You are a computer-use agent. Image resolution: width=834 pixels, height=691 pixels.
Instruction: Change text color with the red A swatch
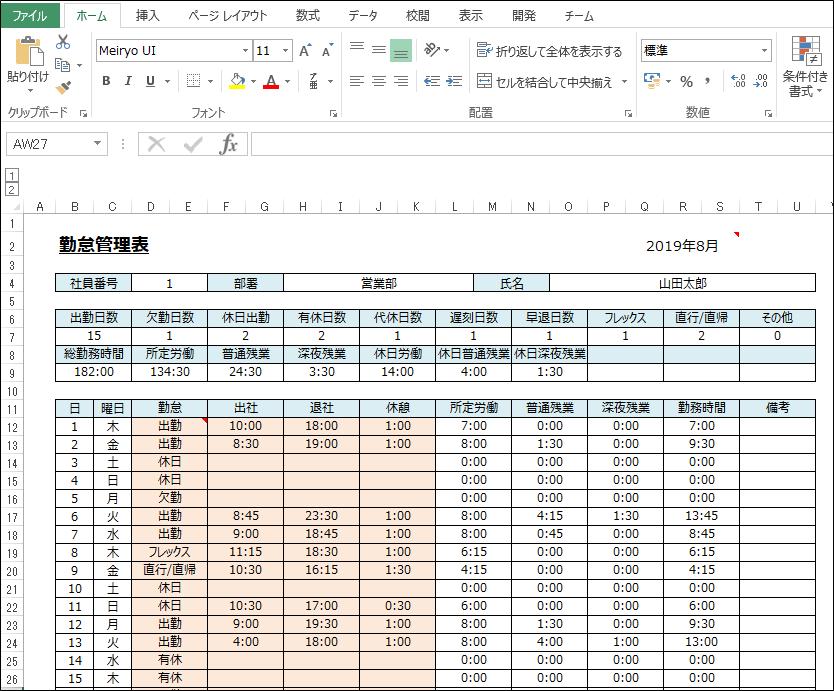click(271, 82)
